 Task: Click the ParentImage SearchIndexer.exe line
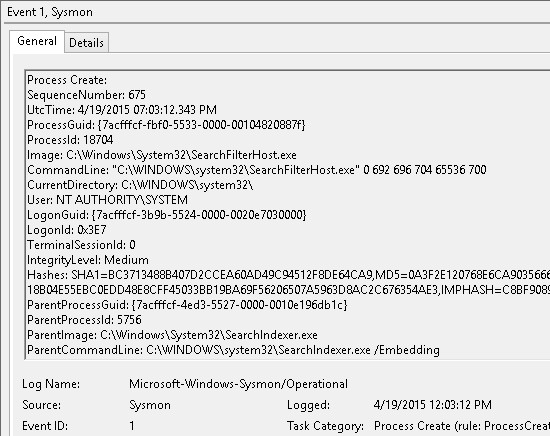coord(172,335)
